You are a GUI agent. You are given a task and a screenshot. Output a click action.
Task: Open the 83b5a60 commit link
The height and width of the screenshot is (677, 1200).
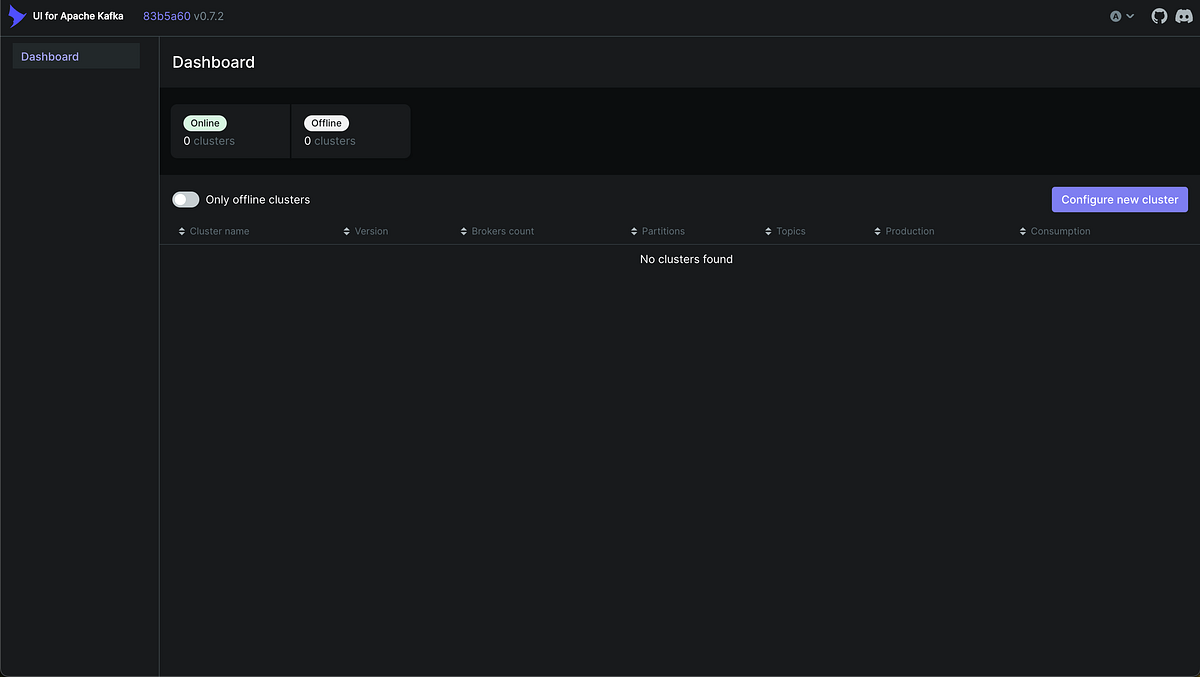point(162,15)
